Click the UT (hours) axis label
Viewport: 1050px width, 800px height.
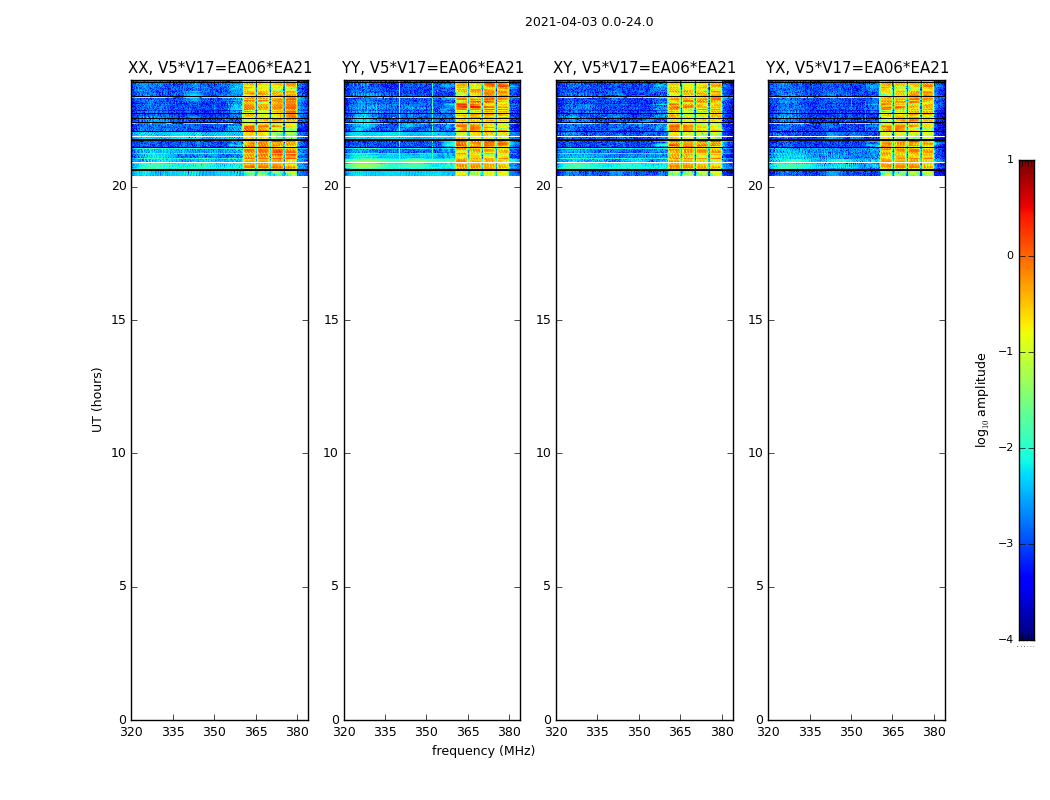97,400
